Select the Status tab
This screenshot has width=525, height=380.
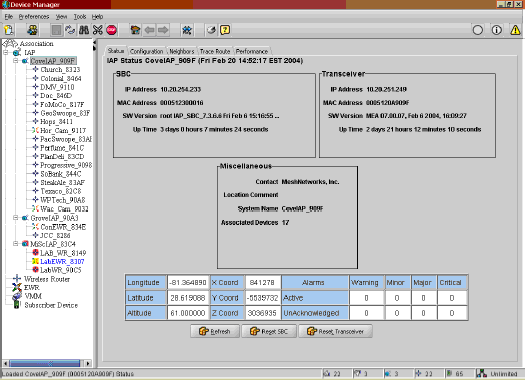click(116, 51)
